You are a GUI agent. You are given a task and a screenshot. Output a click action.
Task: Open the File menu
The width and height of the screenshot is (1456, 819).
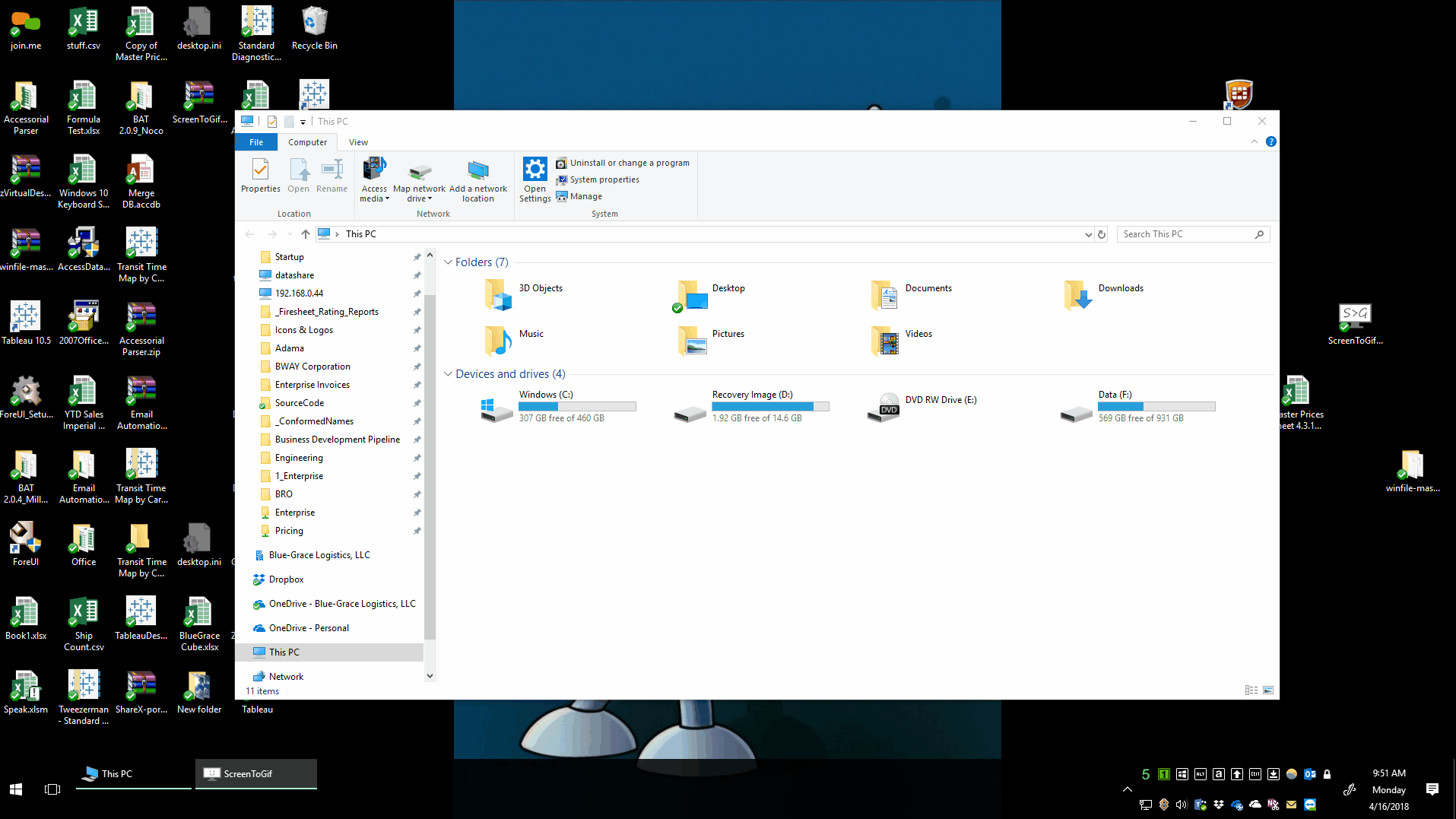255,141
